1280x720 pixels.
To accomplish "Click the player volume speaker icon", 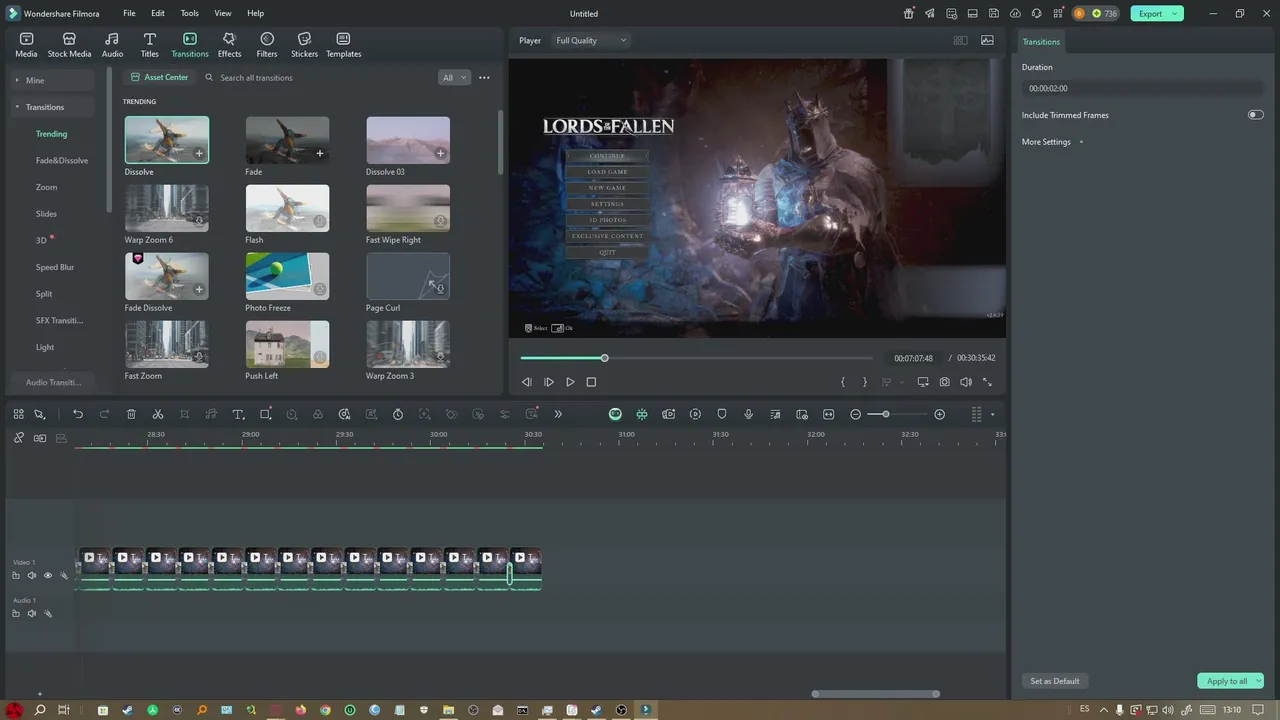I will click(x=966, y=382).
